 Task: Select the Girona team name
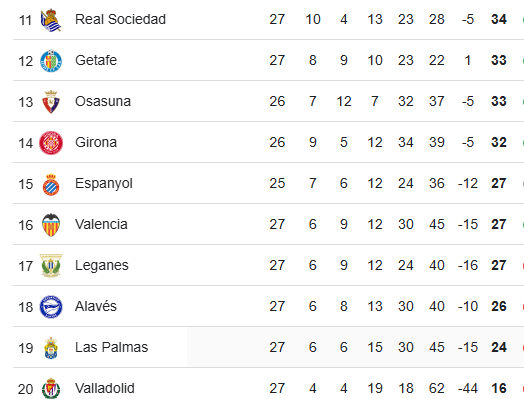point(96,142)
